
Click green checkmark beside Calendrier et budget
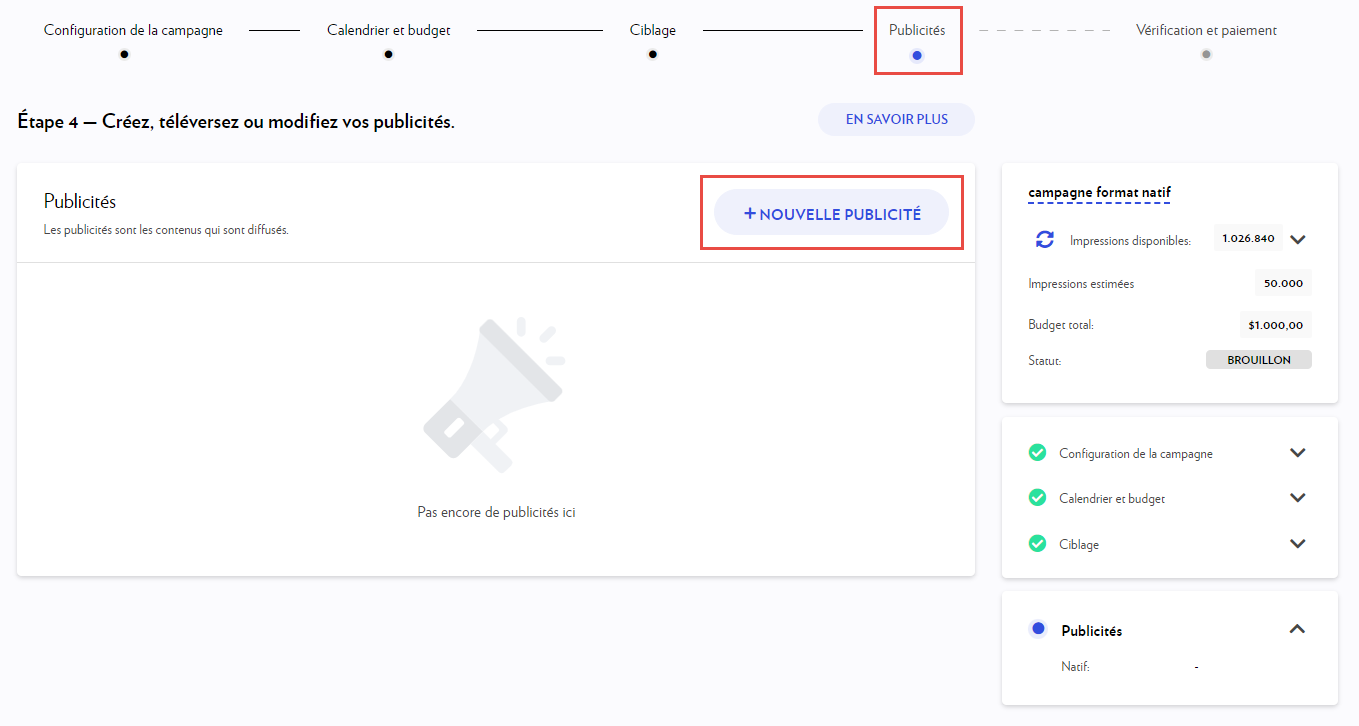(x=1037, y=498)
